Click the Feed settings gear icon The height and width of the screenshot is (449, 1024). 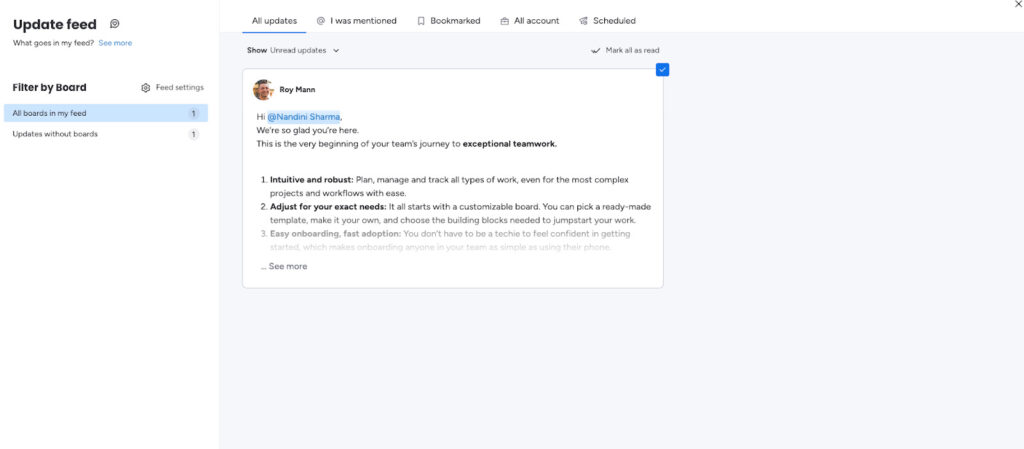click(x=146, y=88)
